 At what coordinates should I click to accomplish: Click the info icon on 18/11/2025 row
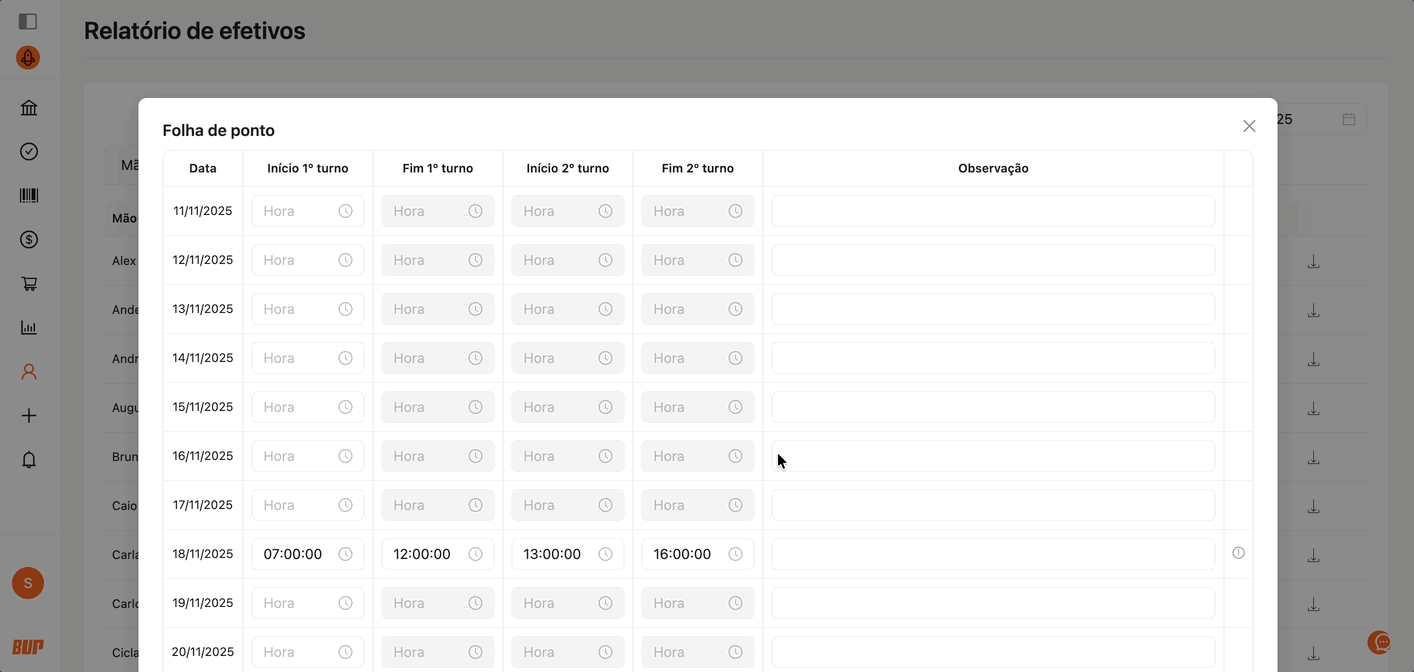point(1238,553)
